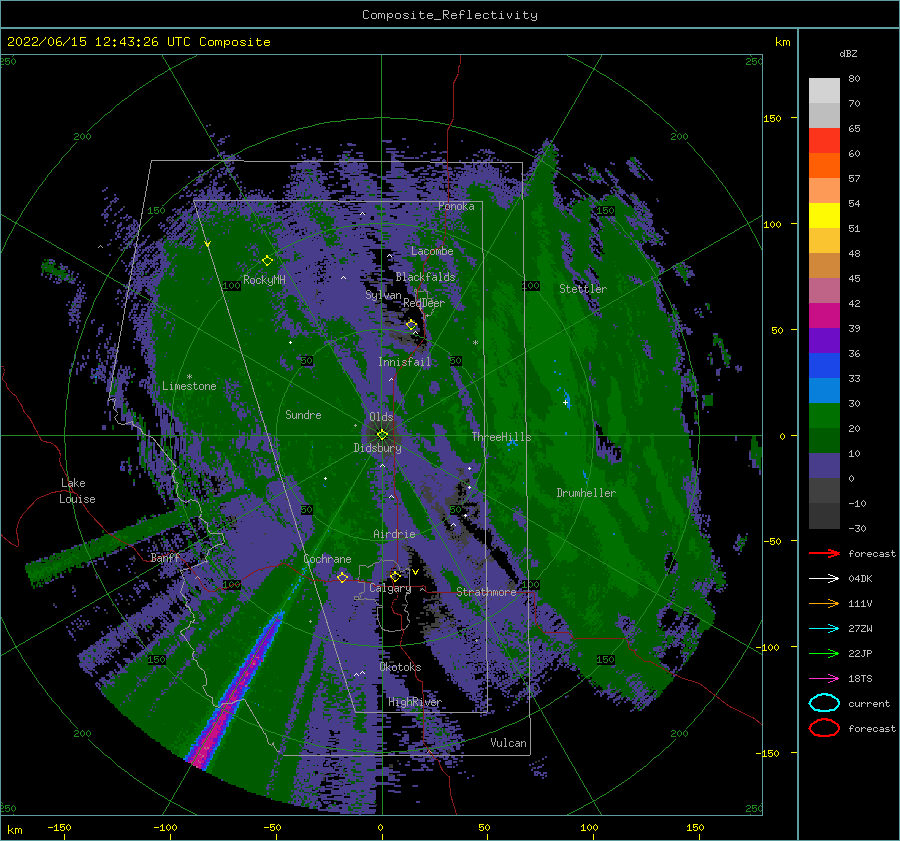Click the 2022/06/15 12:43:26 UTC timestamp

coord(138,42)
